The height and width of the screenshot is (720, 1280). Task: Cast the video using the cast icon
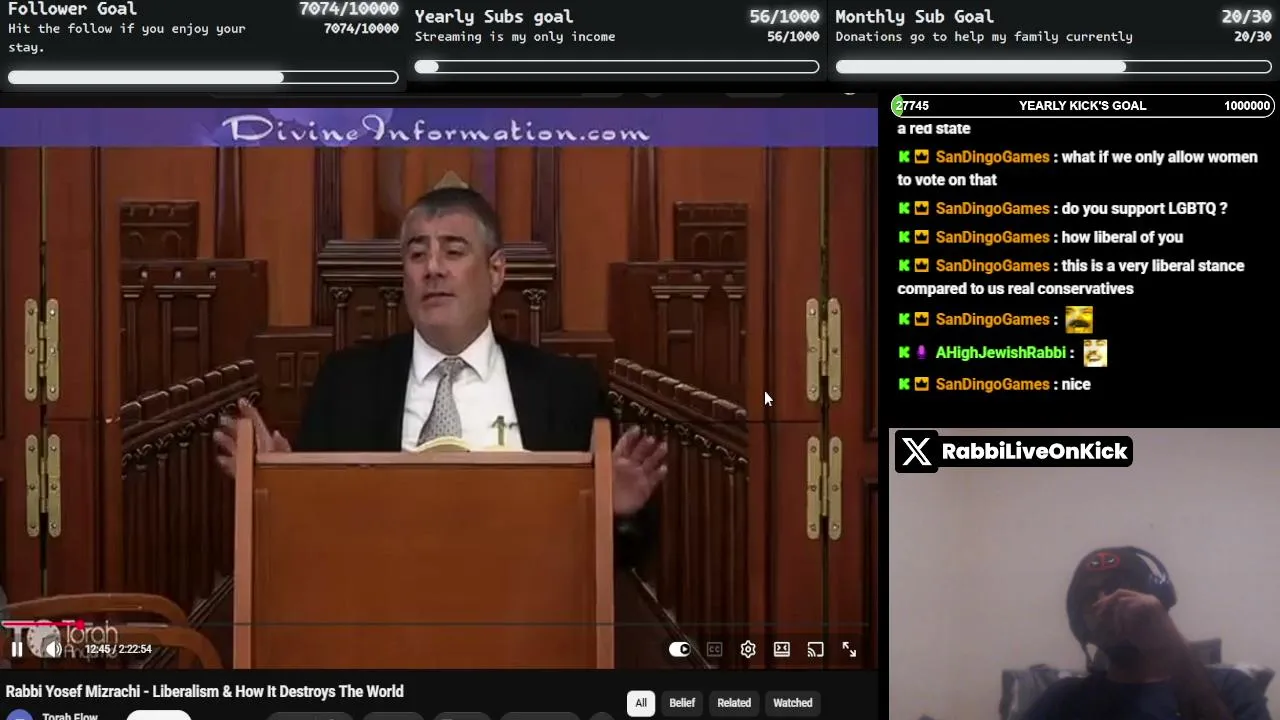816,649
